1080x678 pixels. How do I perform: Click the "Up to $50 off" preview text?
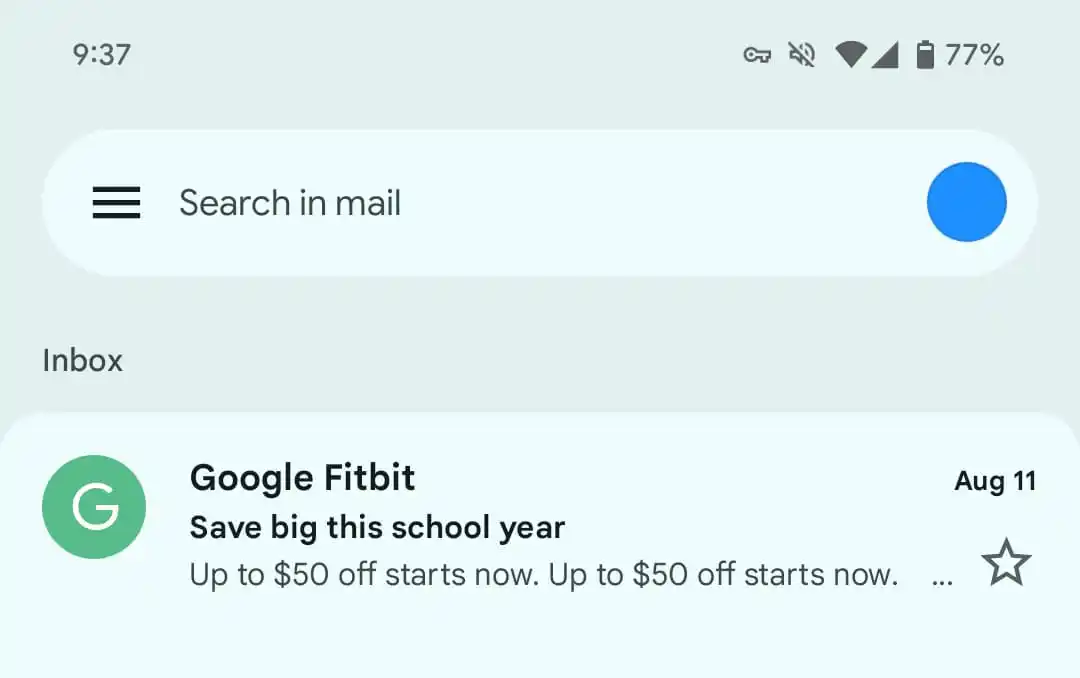(x=543, y=575)
